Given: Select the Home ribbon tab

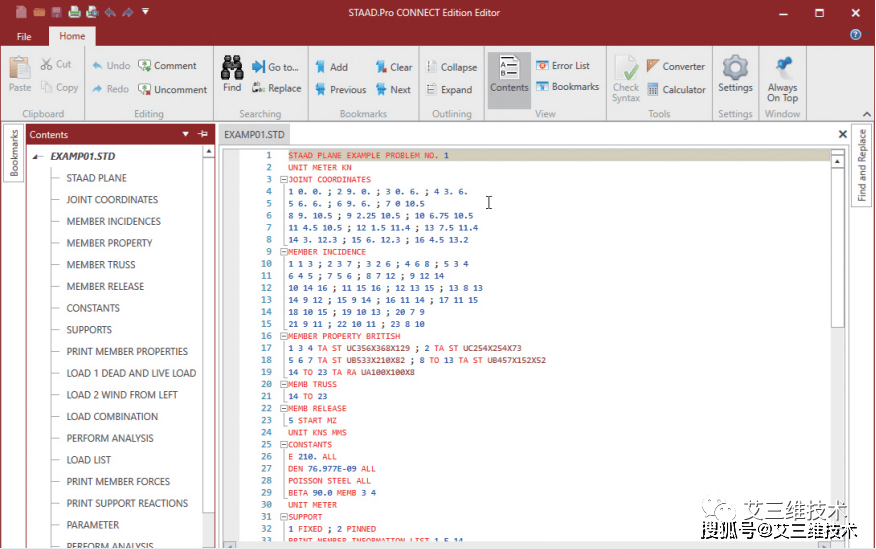Looking at the screenshot, I should point(72,36).
